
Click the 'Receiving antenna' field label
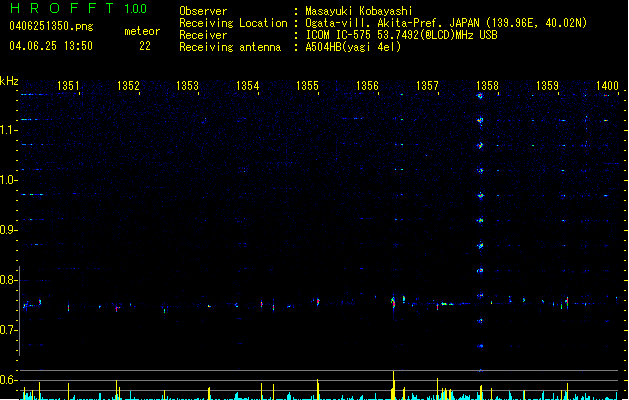point(230,47)
